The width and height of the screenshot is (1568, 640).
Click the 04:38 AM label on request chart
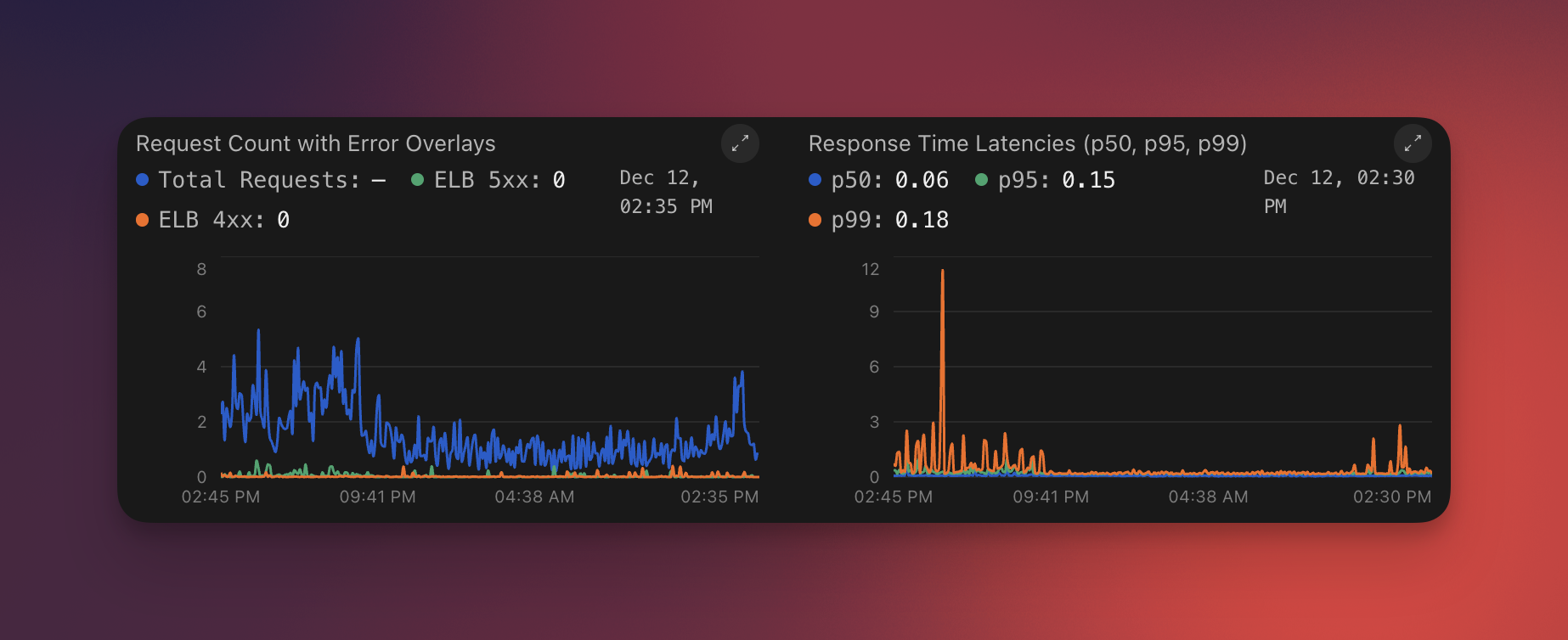pos(535,497)
